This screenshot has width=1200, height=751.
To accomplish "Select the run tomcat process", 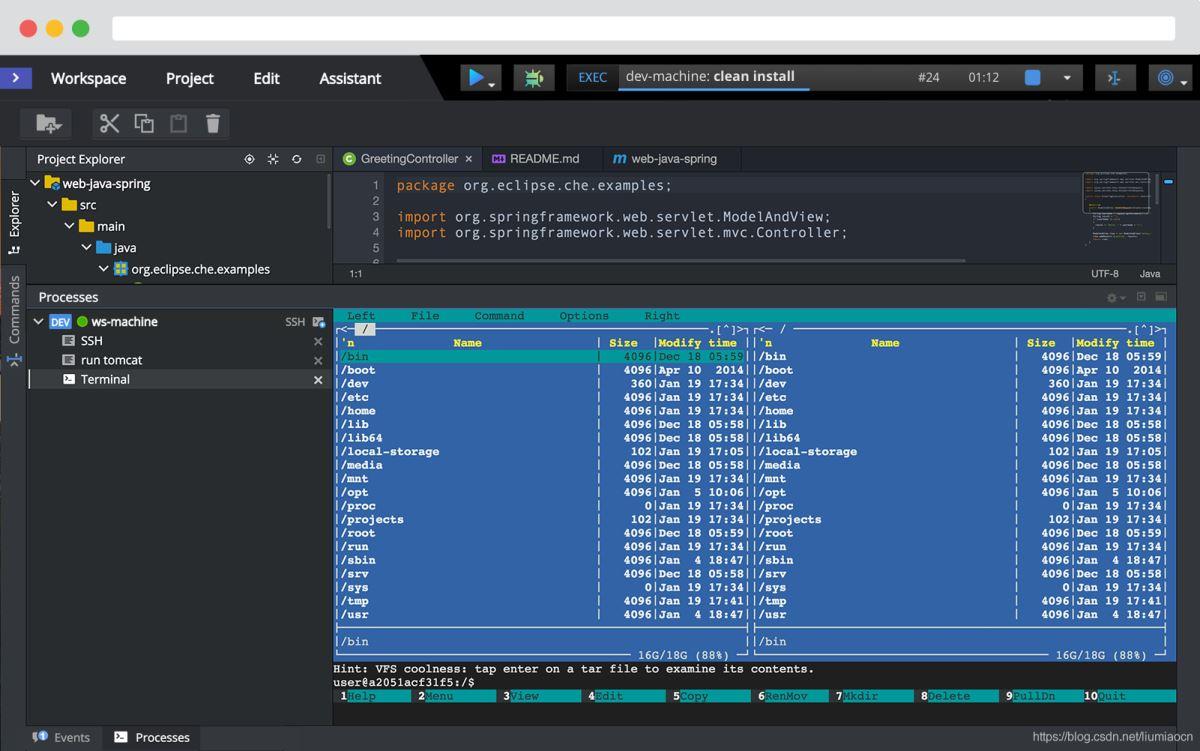I will (x=111, y=360).
